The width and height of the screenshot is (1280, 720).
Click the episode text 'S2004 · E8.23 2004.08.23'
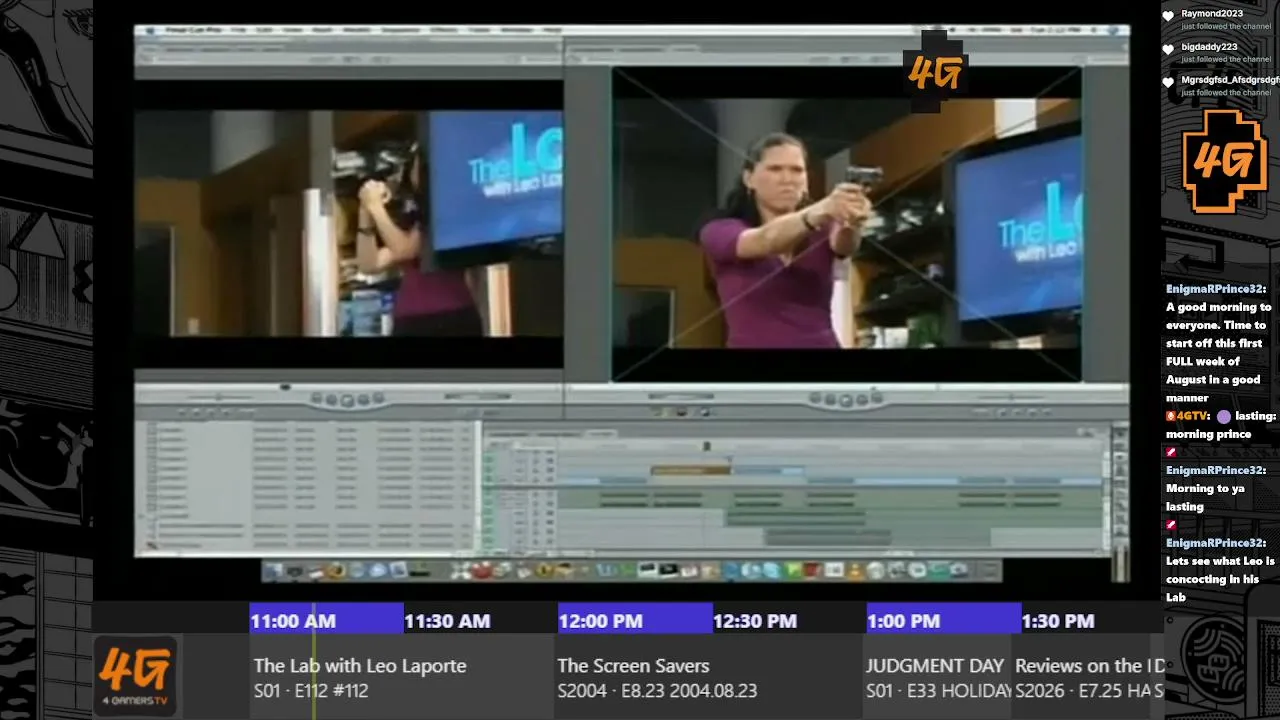657,691
